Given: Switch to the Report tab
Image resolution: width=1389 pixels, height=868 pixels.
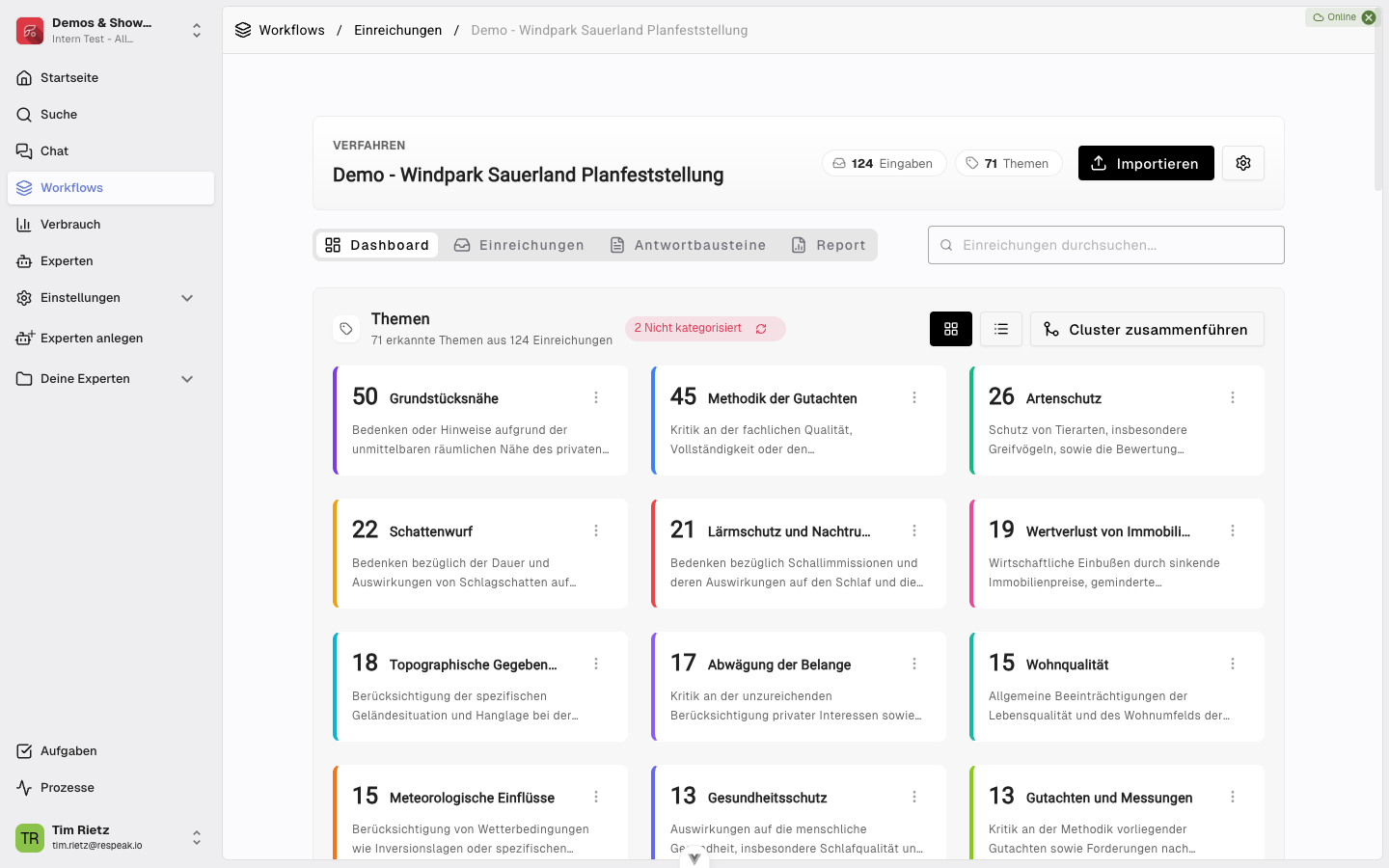Looking at the screenshot, I should click(829, 245).
